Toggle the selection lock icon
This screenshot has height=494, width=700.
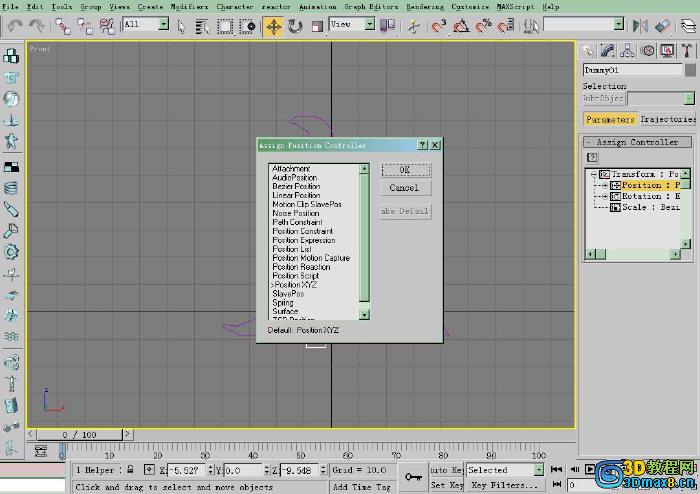tap(130, 469)
